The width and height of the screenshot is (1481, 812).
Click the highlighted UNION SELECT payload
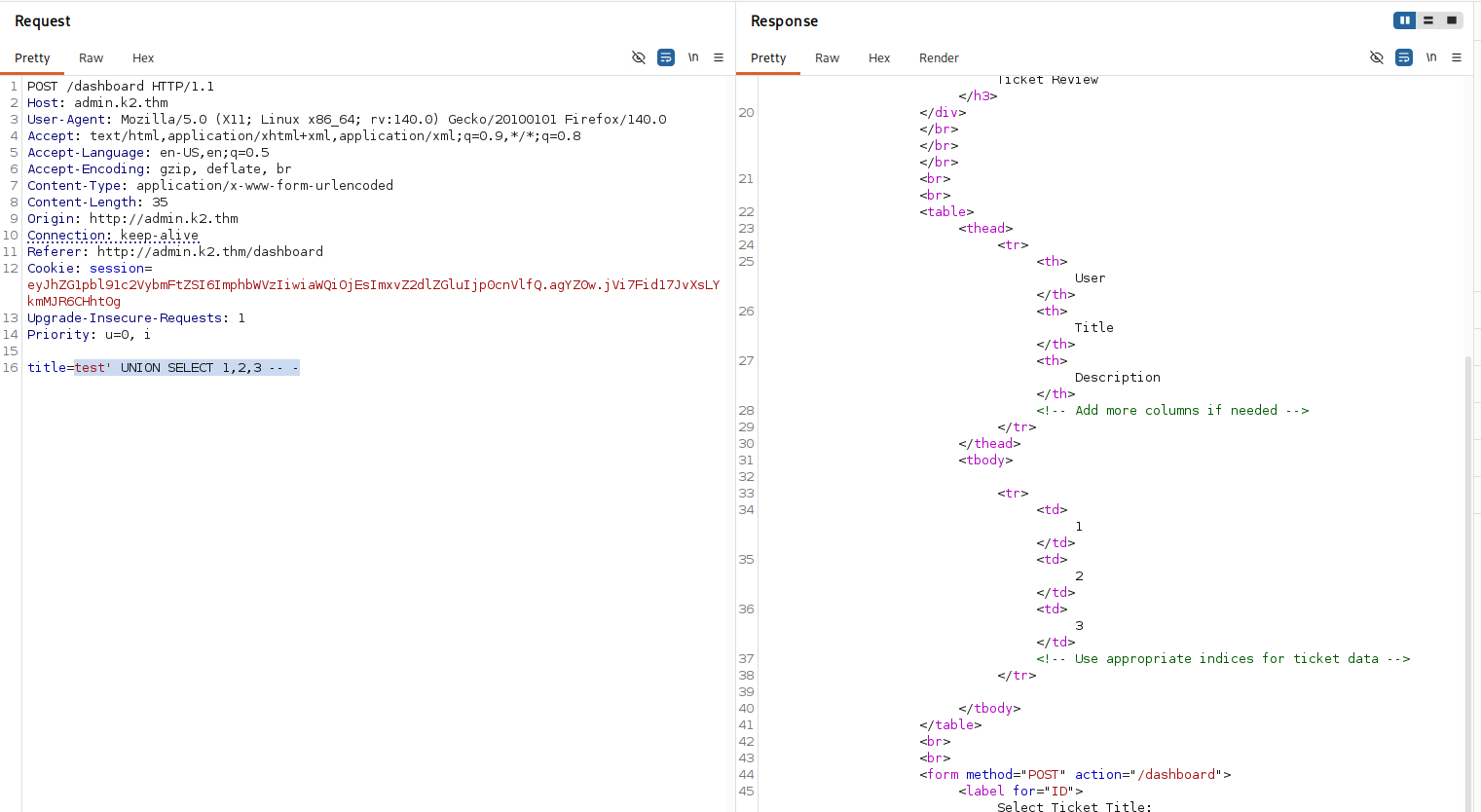pyautogui.click(x=187, y=367)
